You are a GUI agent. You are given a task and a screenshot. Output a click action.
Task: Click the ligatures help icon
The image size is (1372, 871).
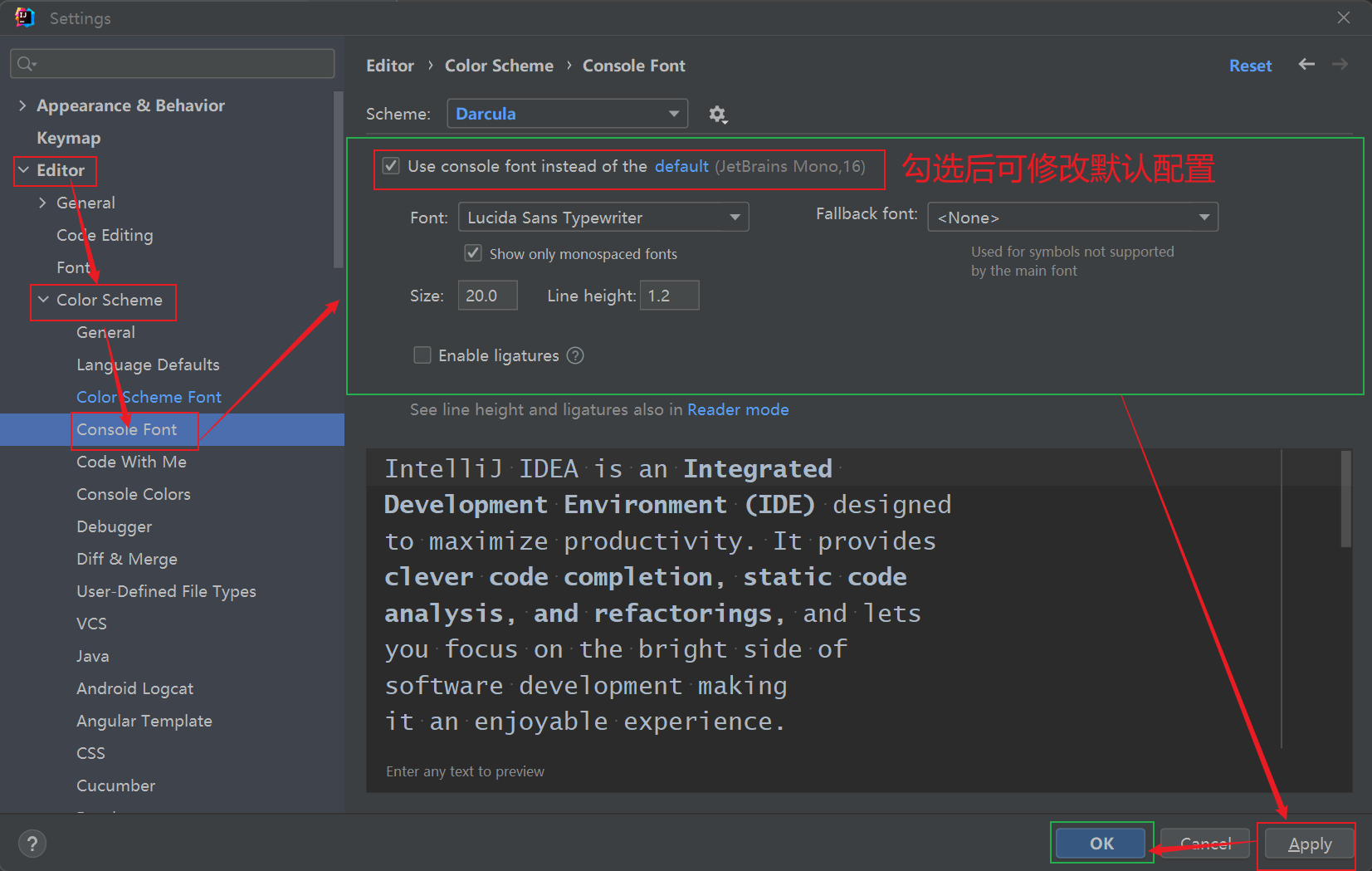click(575, 355)
